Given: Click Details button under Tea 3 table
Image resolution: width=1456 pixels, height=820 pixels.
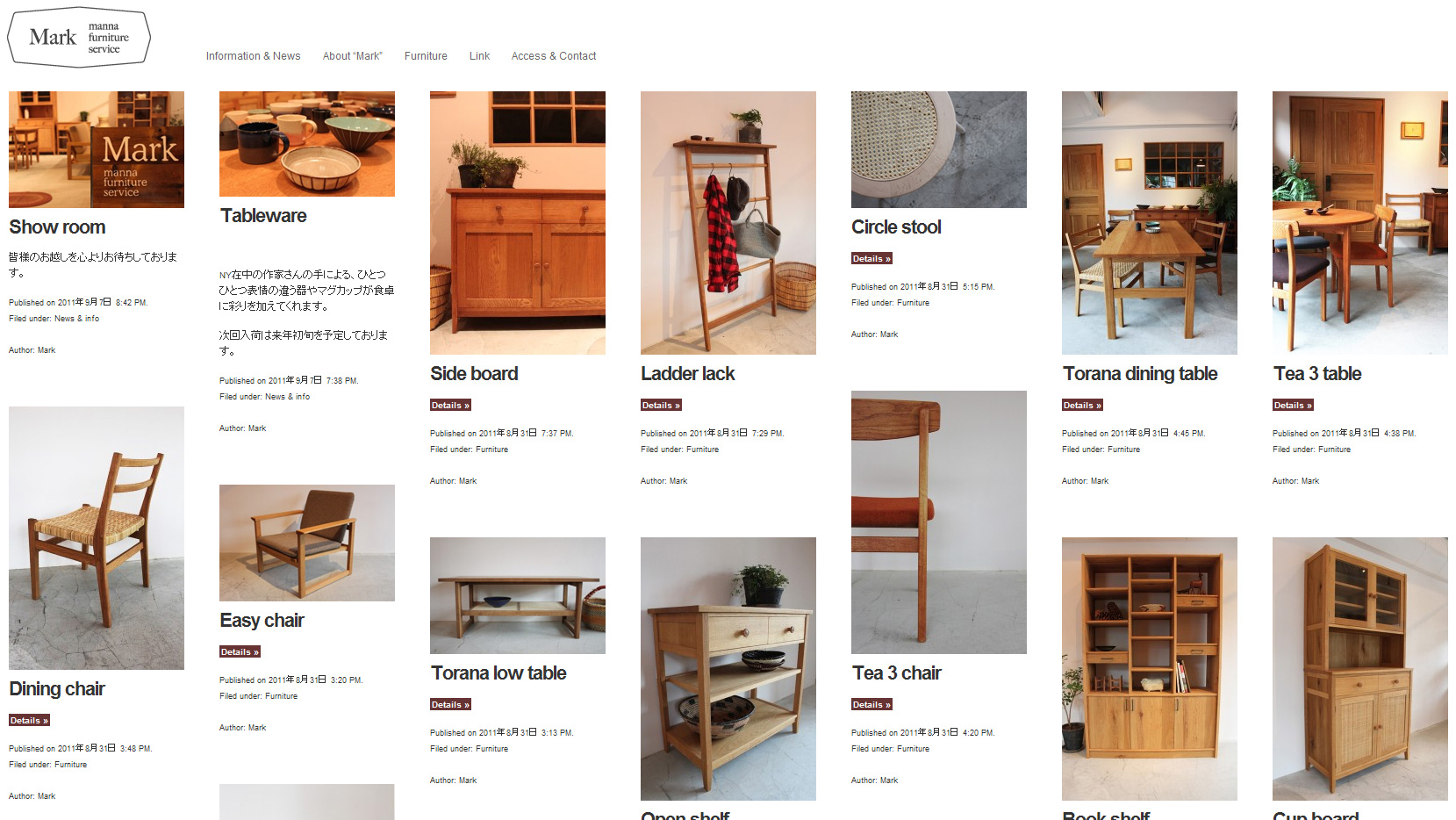Looking at the screenshot, I should (x=1293, y=406).
